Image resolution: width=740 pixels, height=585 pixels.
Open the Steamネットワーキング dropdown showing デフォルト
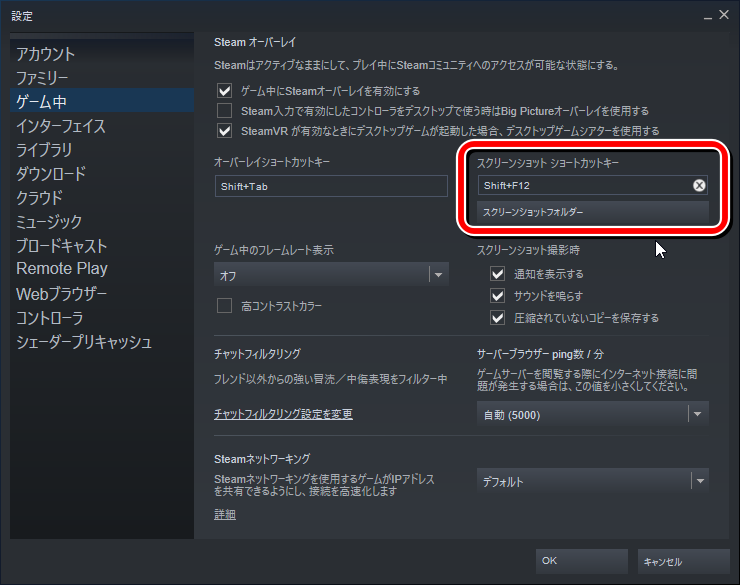[593, 481]
